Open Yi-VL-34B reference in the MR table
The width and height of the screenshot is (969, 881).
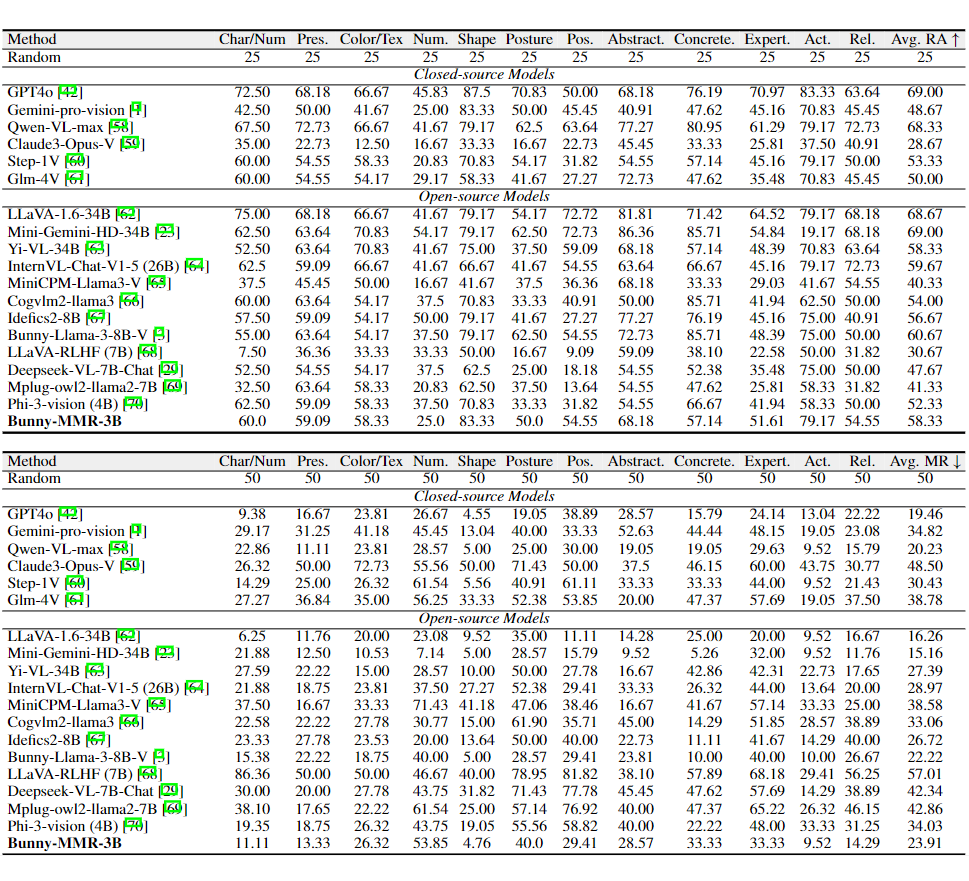(96, 670)
